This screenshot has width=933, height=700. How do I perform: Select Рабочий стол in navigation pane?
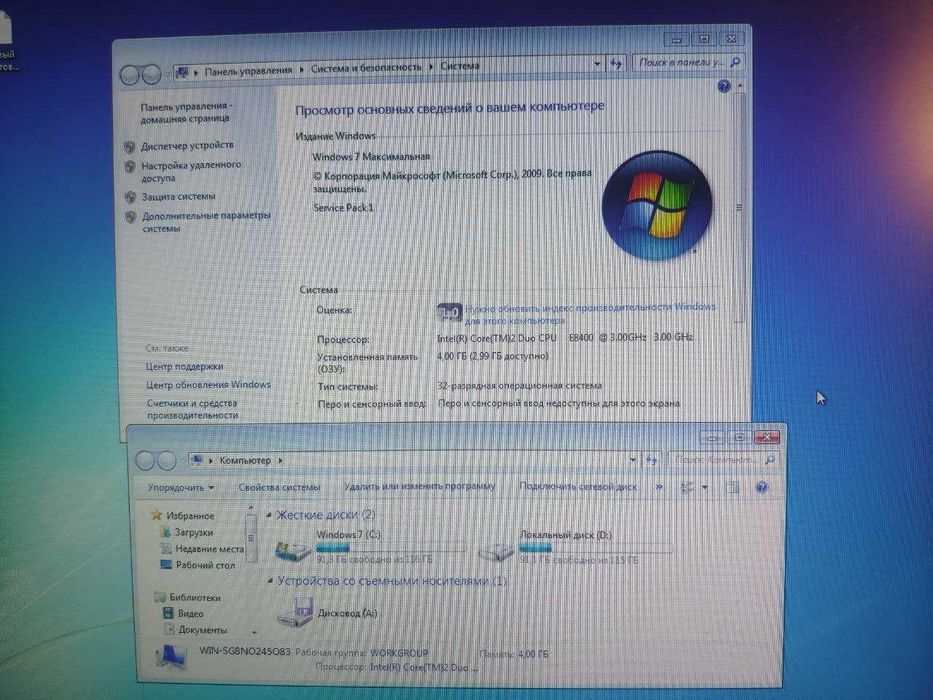205,565
